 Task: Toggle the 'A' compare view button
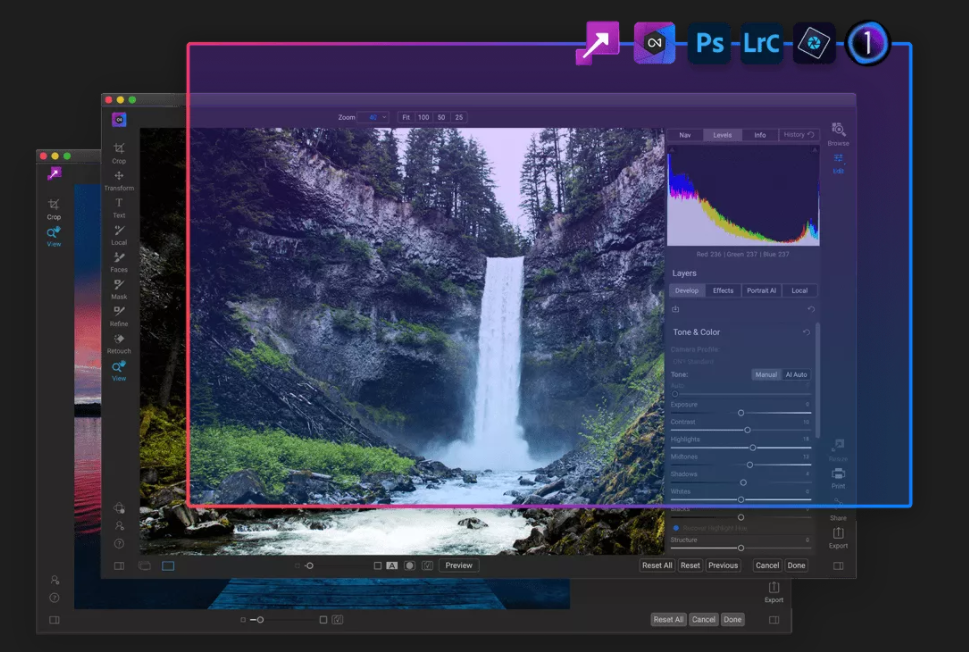392,565
